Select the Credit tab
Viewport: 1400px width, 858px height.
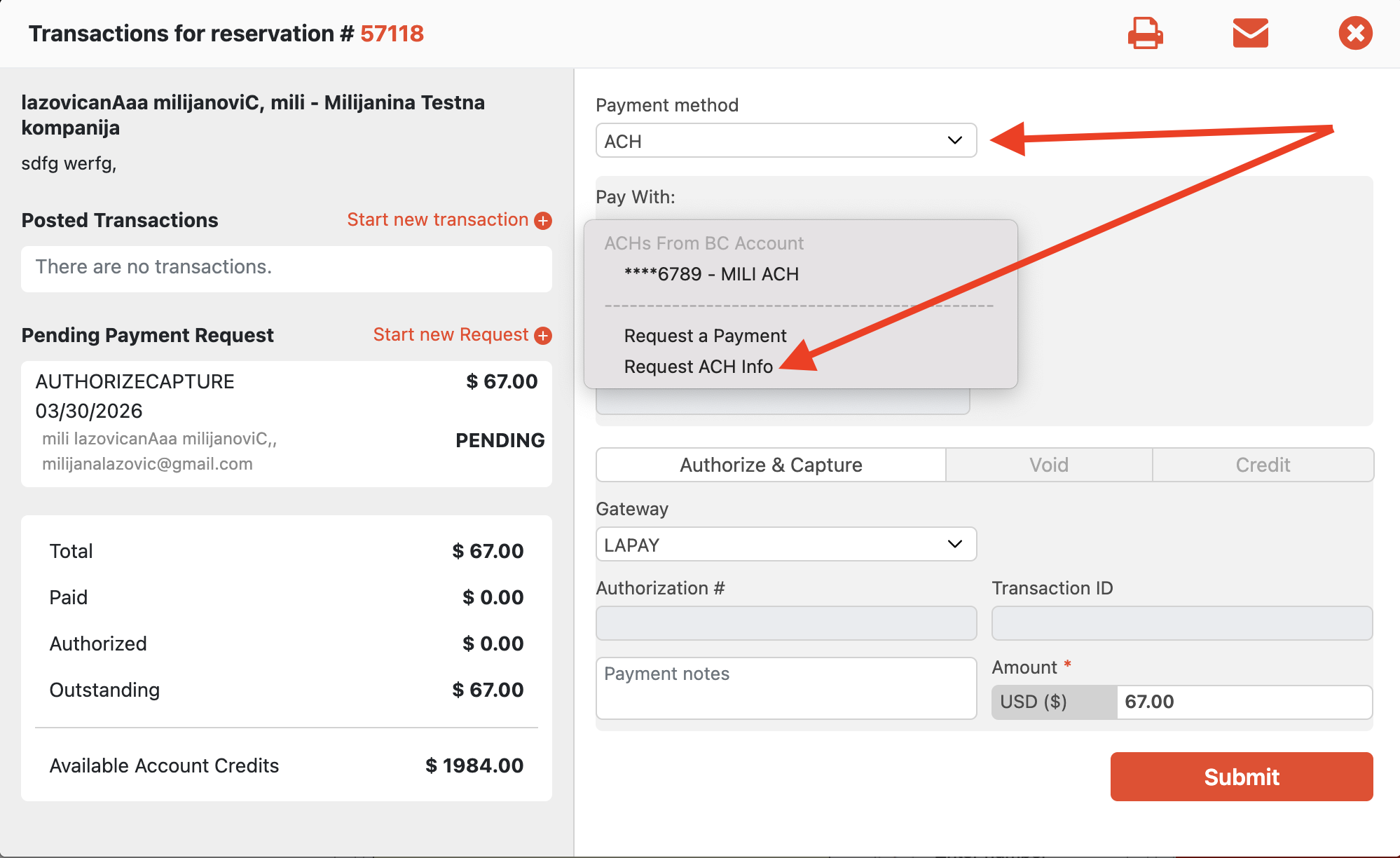click(x=1262, y=465)
